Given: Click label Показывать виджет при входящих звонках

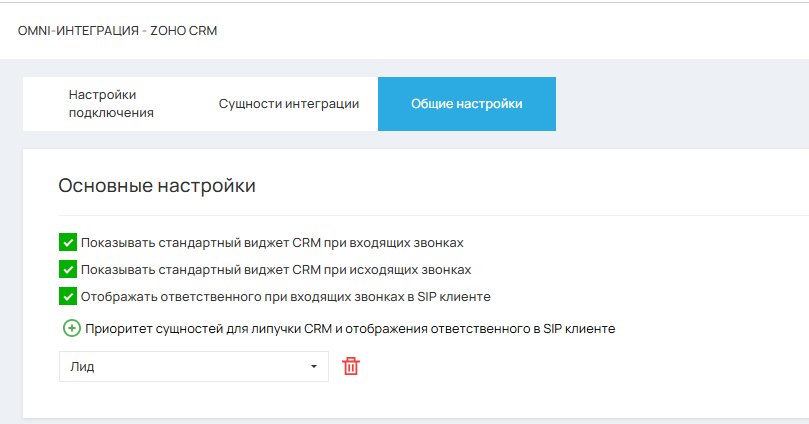Looking at the screenshot, I should (x=272, y=242).
